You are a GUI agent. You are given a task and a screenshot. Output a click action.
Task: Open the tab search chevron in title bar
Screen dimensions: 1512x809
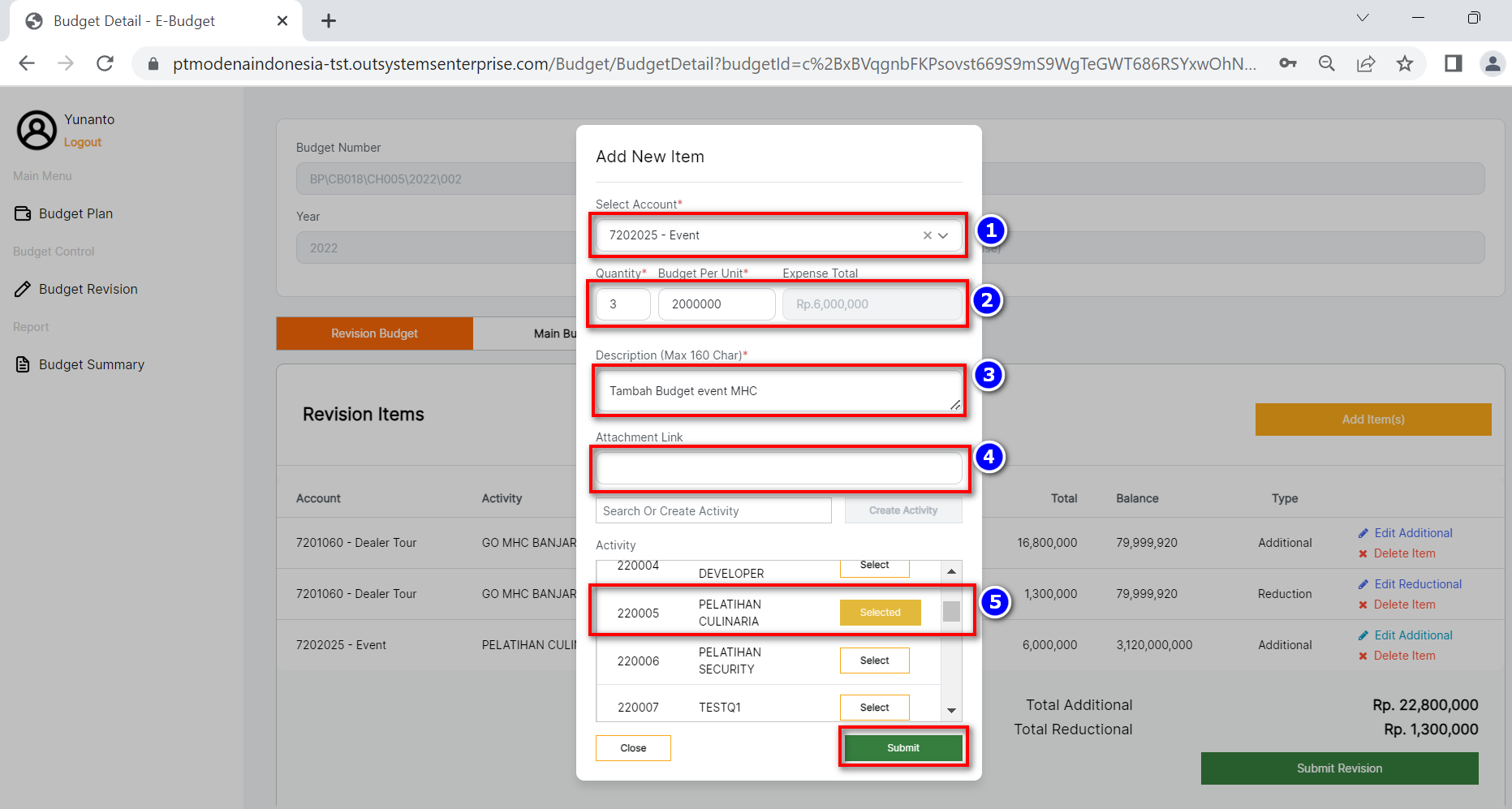[x=1363, y=18]
